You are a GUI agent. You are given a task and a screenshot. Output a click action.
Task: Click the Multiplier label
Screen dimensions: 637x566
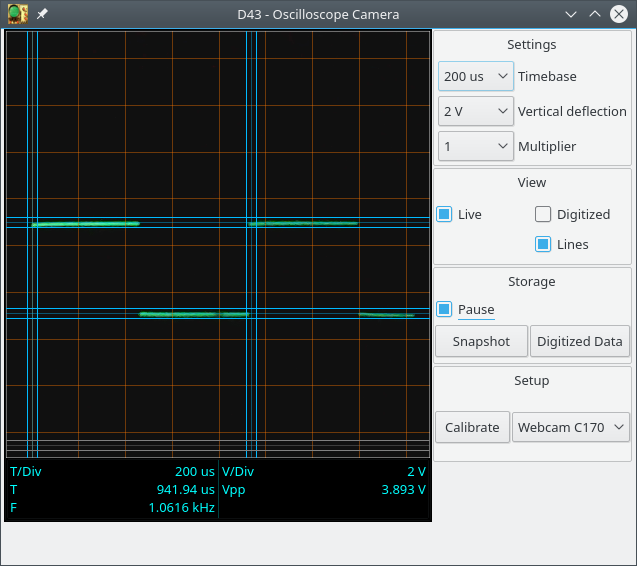click(547, 146)
